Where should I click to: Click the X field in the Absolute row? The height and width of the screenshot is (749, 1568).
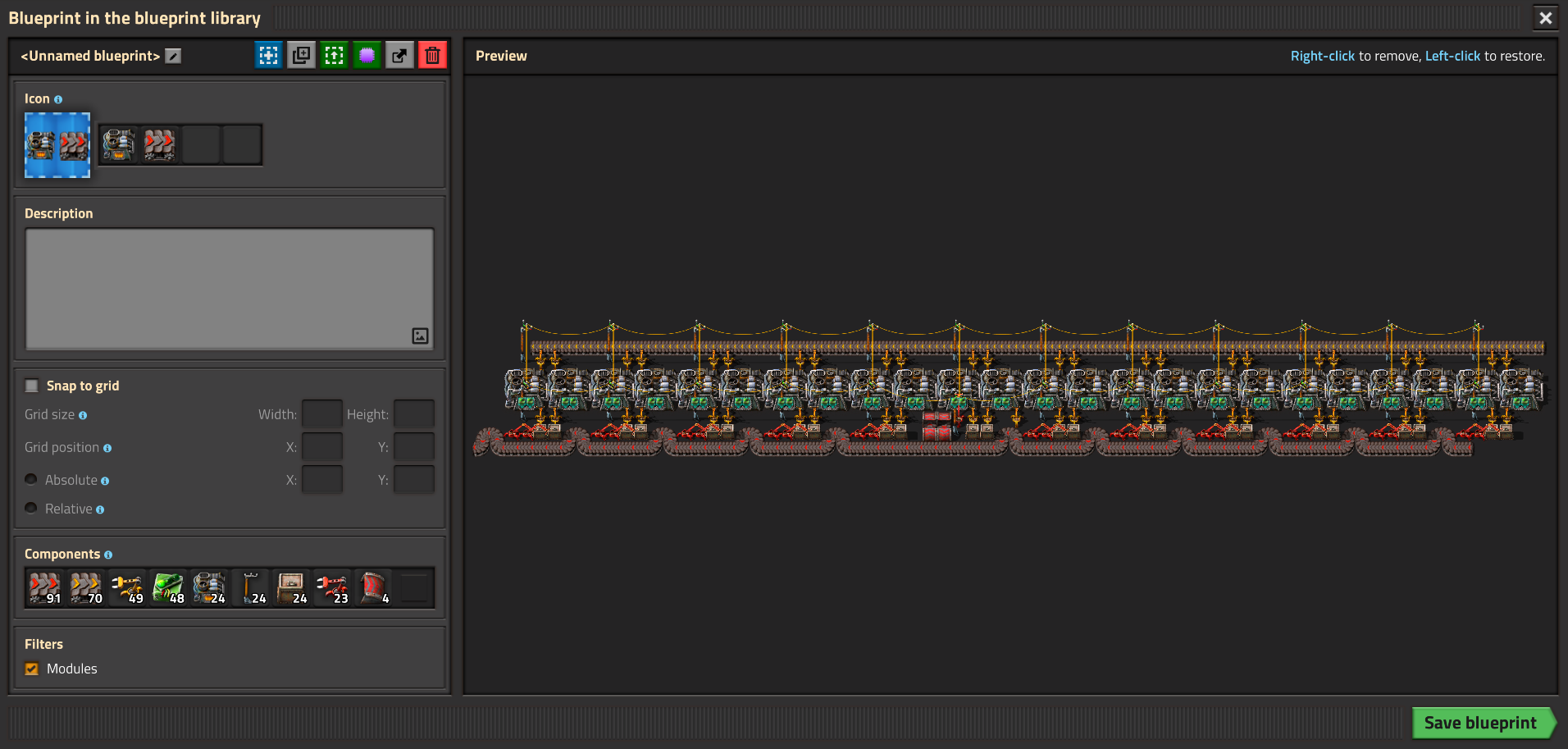[x=322, y=480]
